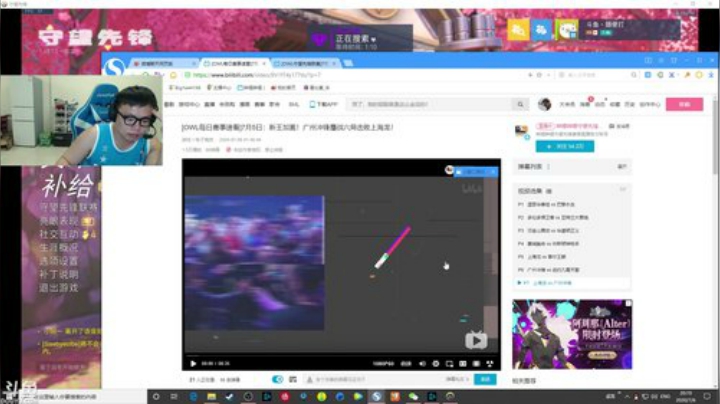Open Microsoft Edge from the taskbar
720x404 pixels.
pyautogui.click(x=193, y=396)
